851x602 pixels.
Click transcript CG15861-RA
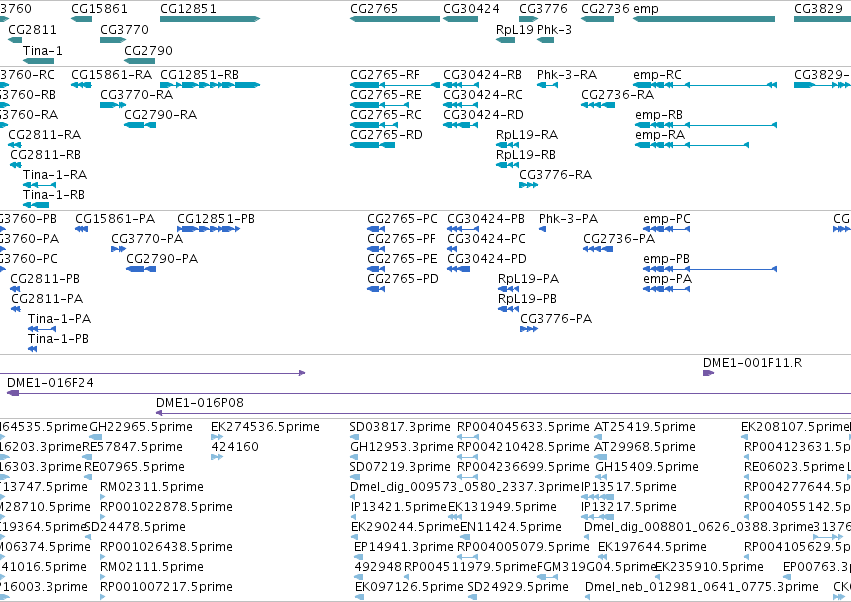[111, 74]
